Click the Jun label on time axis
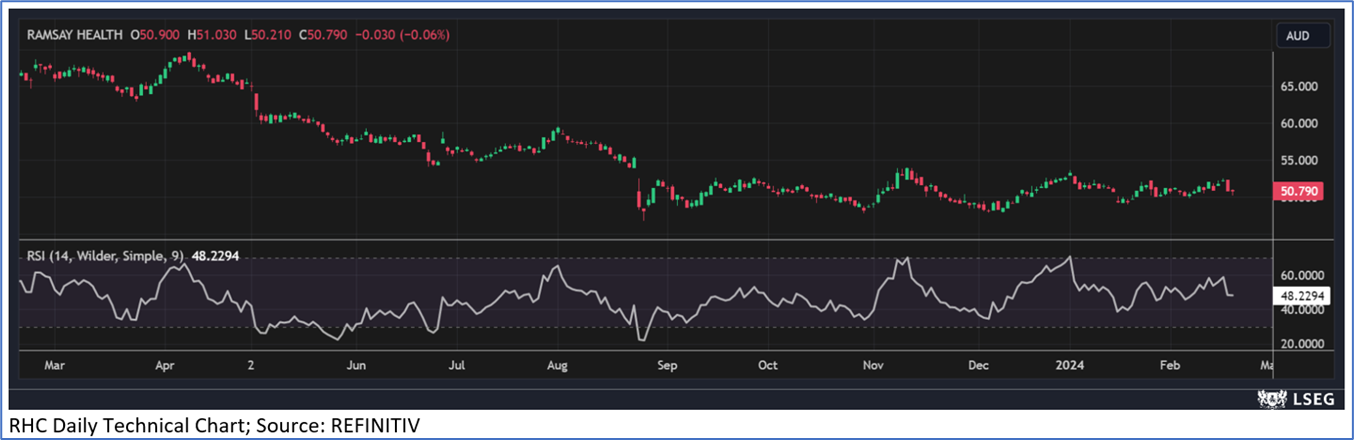1354x440 pixels. (x=353, y=366)
